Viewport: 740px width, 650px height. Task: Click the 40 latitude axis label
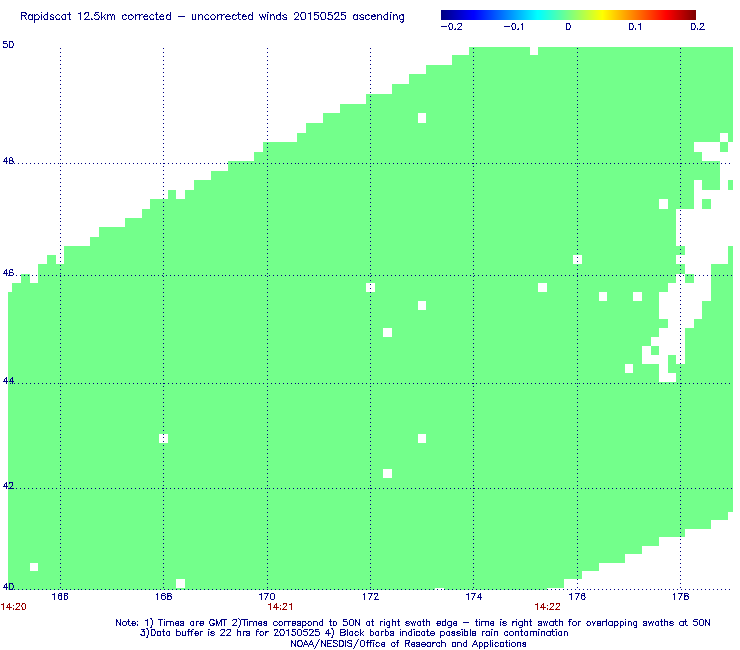(x=8, y=587)
